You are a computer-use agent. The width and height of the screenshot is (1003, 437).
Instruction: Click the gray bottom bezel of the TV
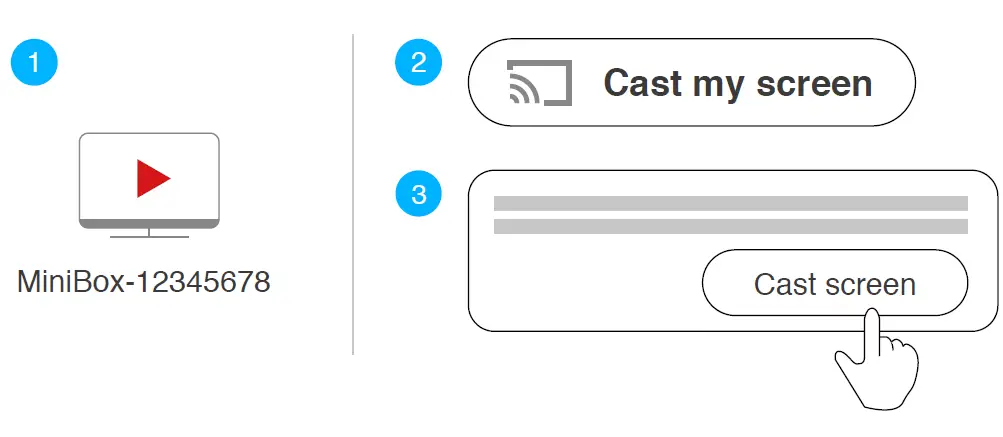coord(148,223)
